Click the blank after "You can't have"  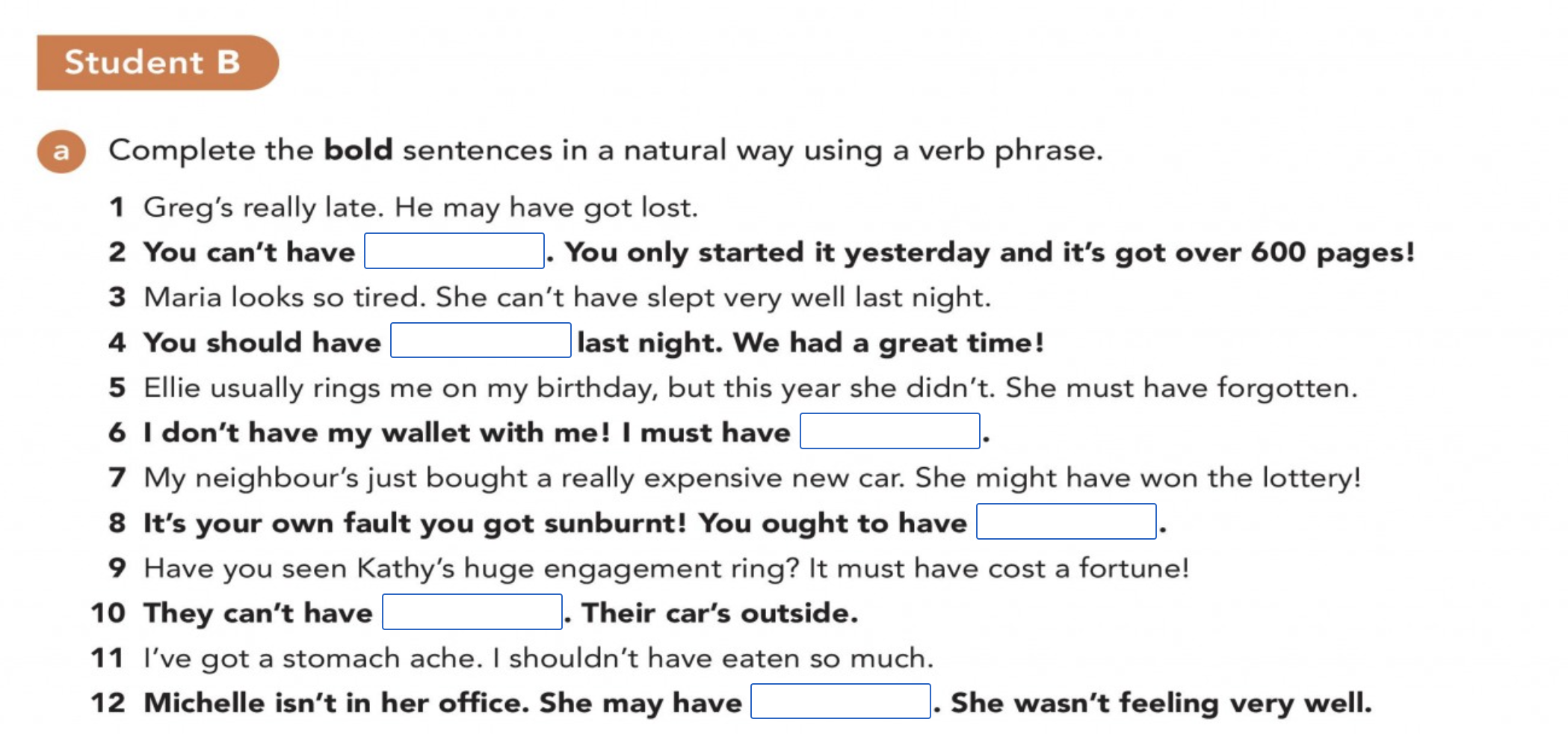(x=454, y=251)
